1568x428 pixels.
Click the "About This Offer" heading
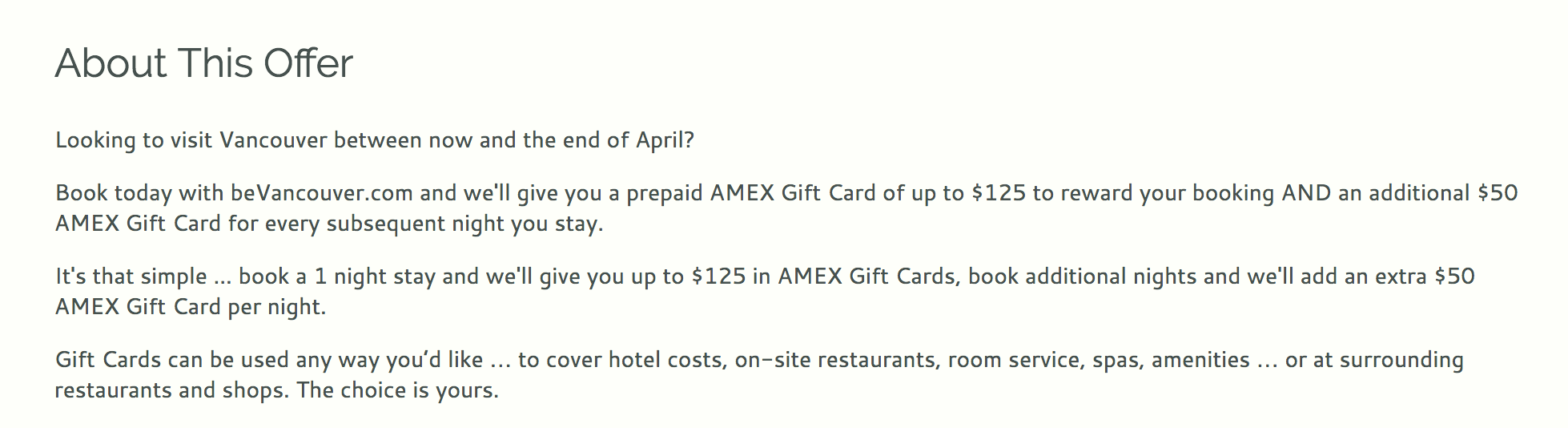[x=204, y=63]
